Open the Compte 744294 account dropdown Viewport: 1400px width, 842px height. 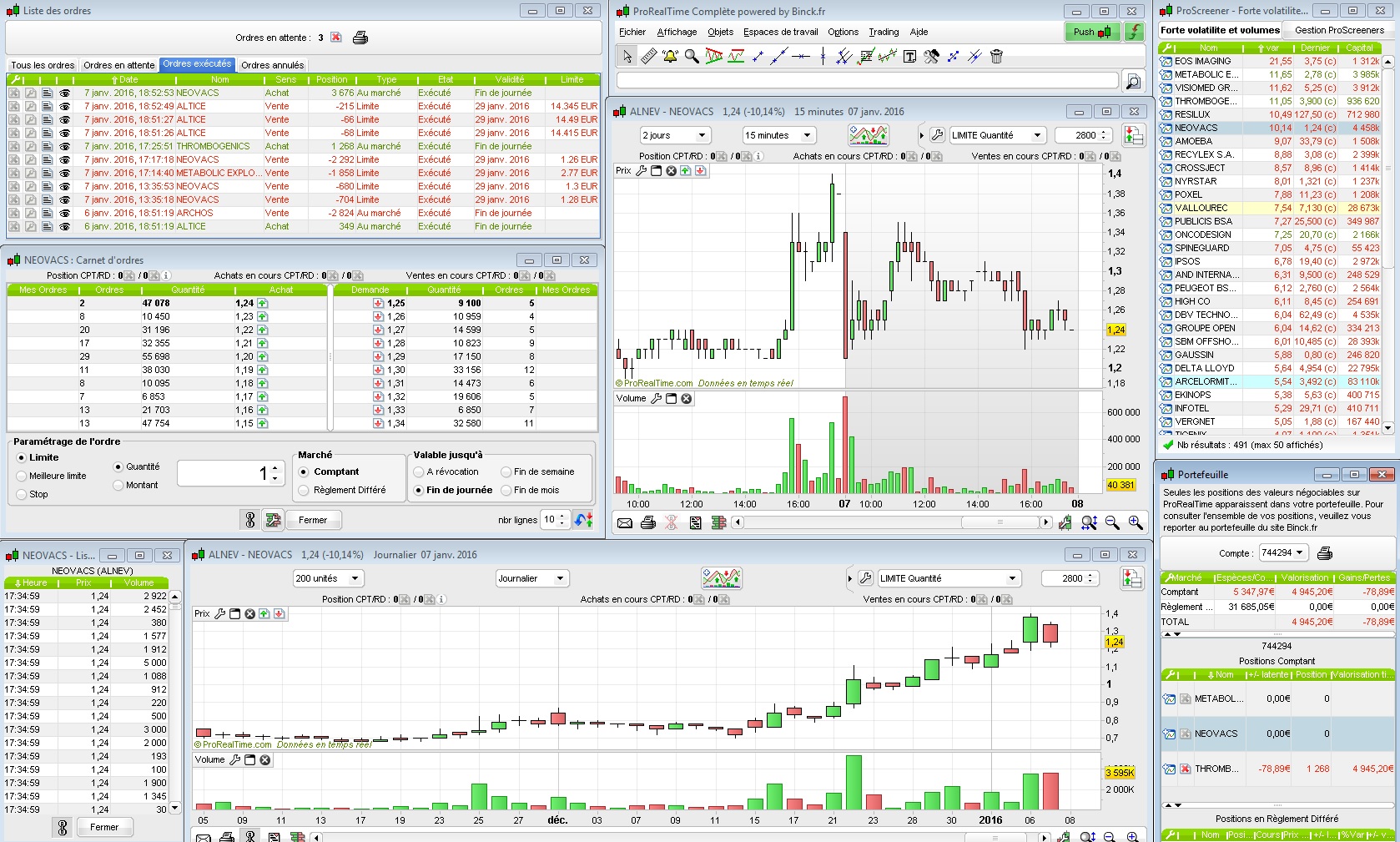(x=1282, y=552)
